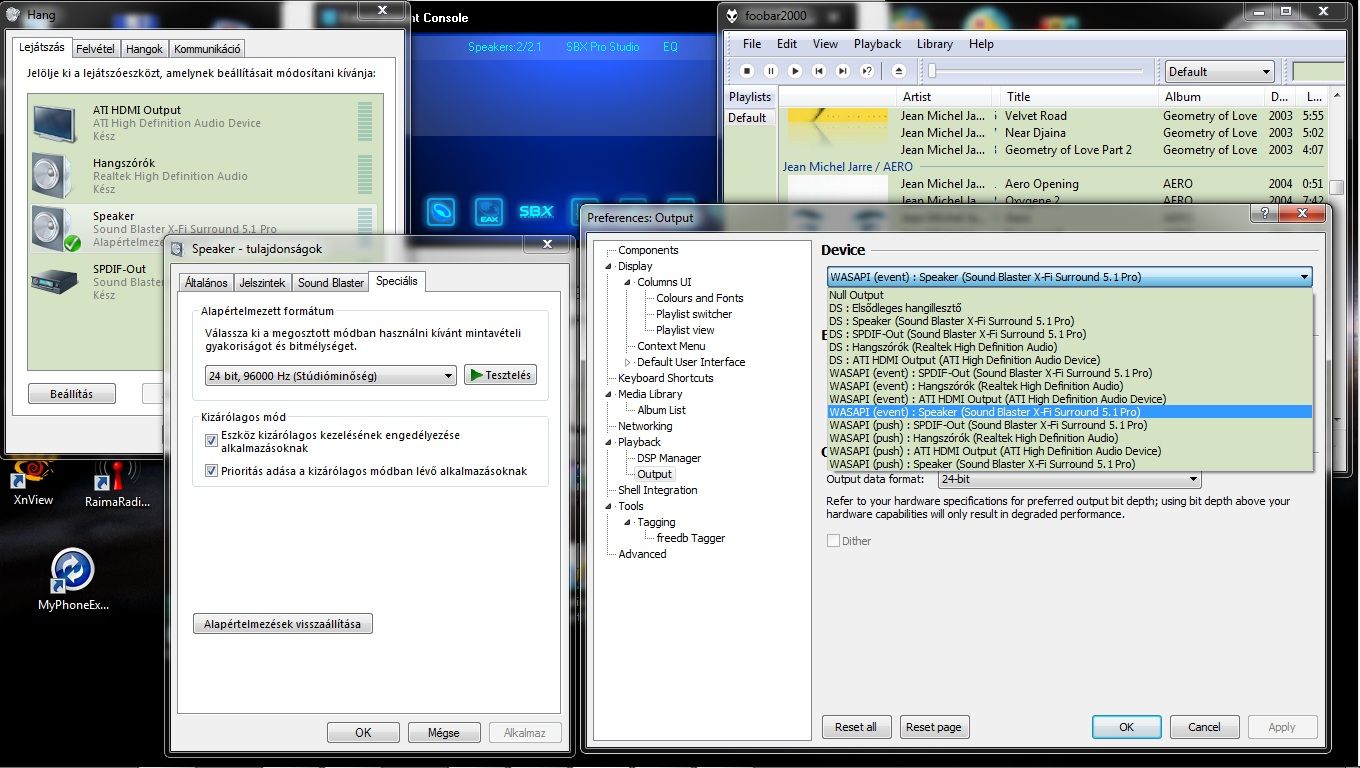
Task: Collapse the Tagging tree node
Action: pos(628,522)
